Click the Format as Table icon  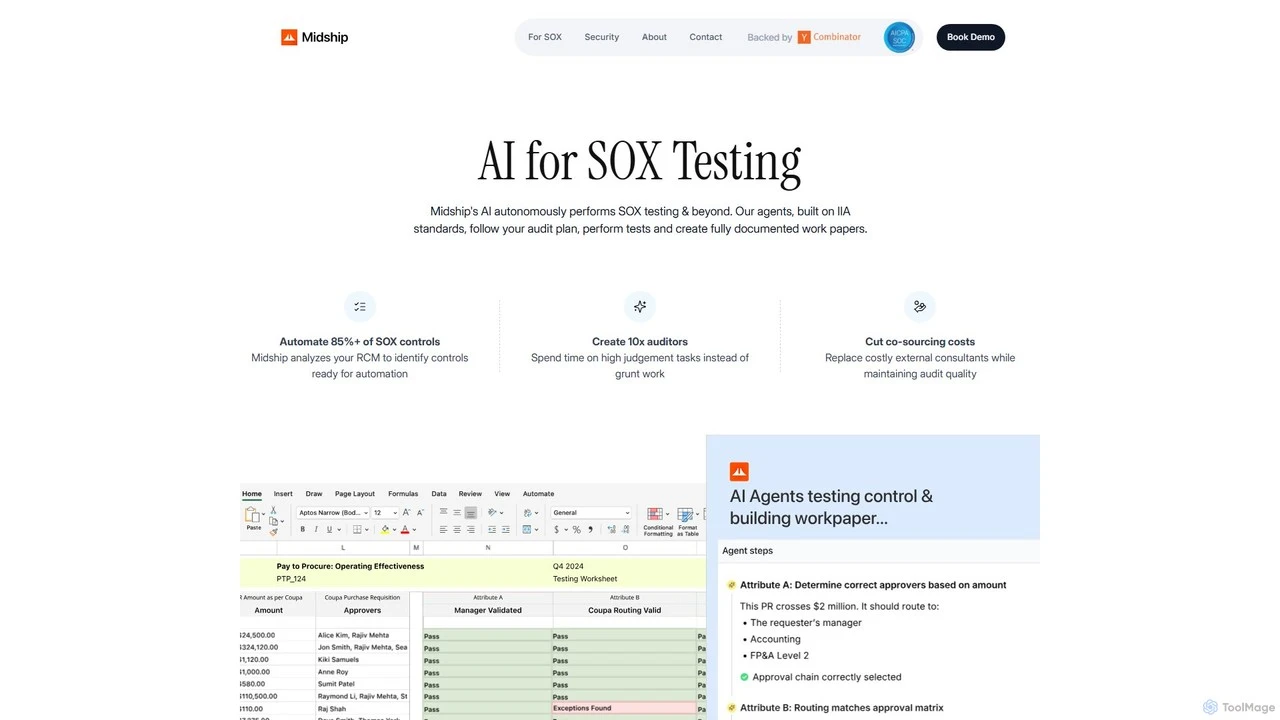tap(685, 515)
